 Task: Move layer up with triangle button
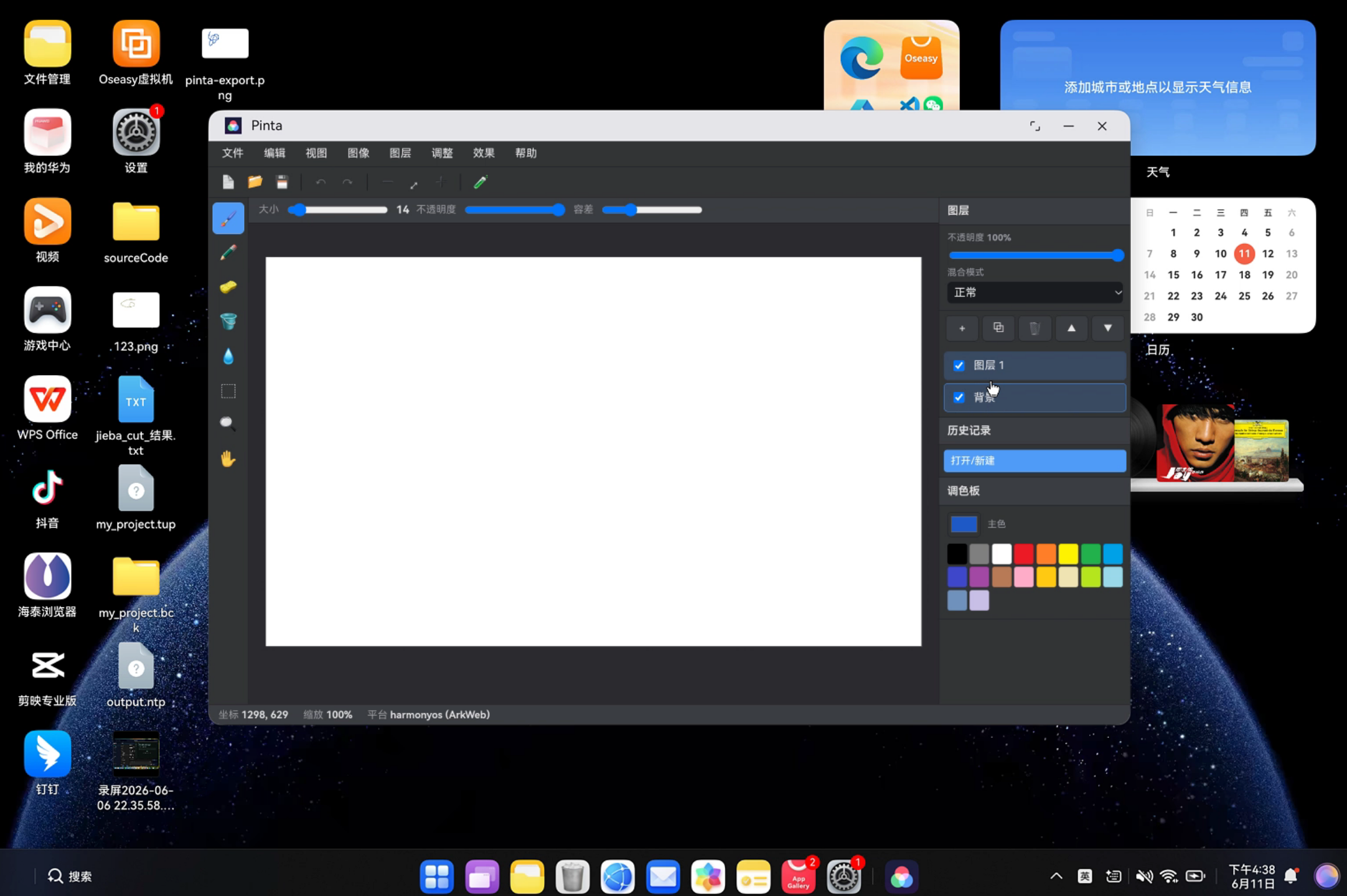tap(1071, 328)
